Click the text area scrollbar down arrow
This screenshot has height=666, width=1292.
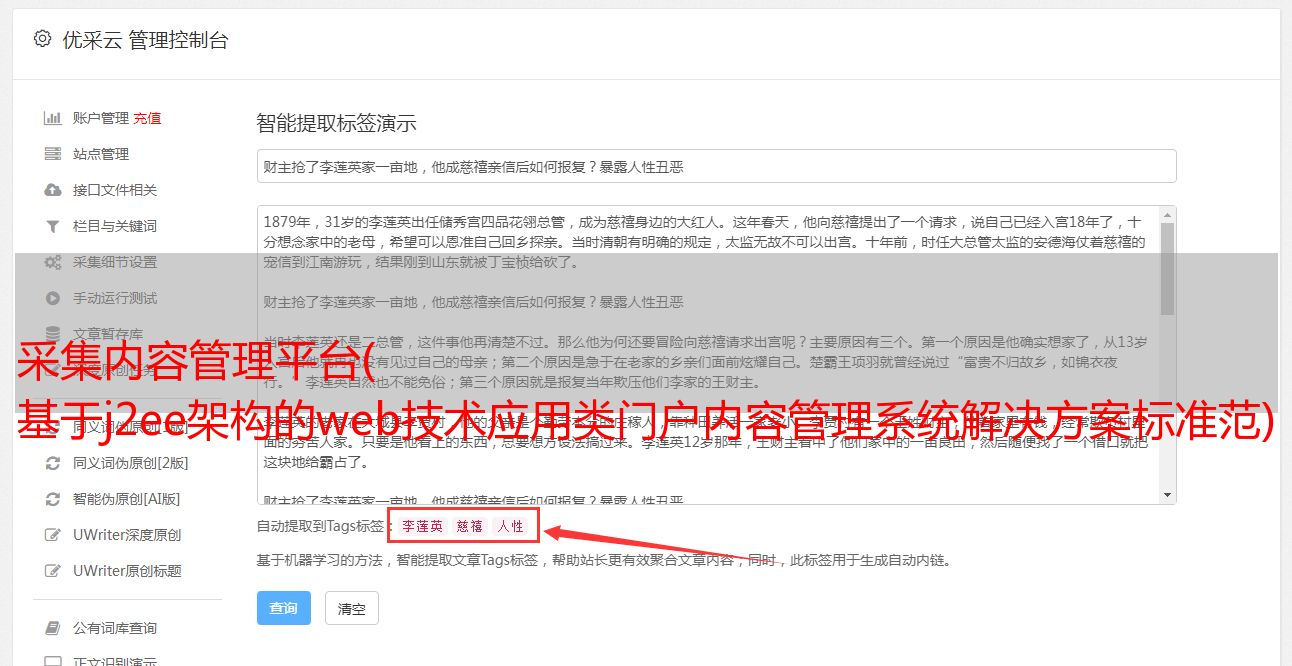click(1167, 495)
